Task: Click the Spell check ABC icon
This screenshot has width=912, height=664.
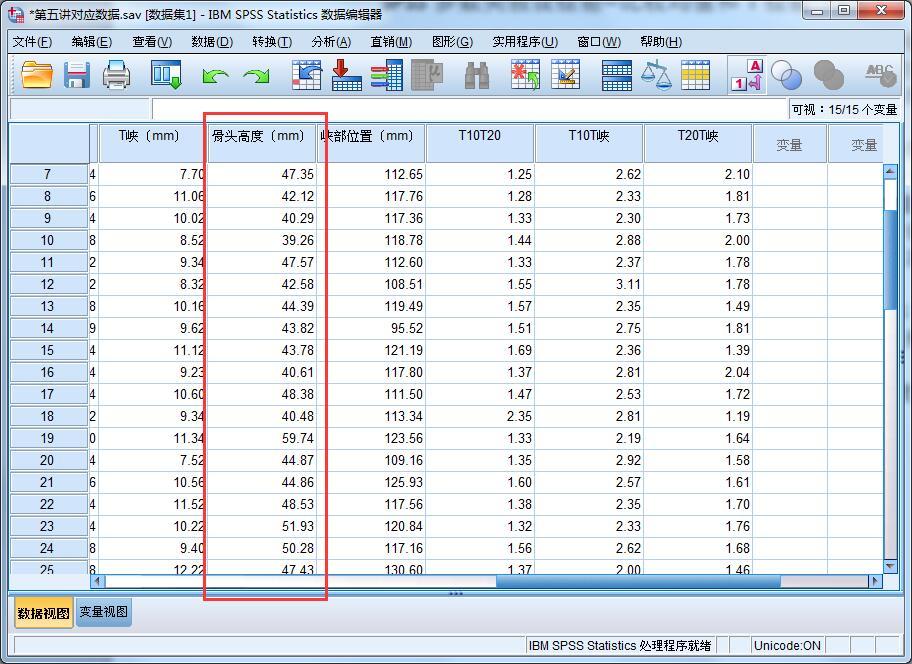Action: pyautogui.click(x=880, y=75)
